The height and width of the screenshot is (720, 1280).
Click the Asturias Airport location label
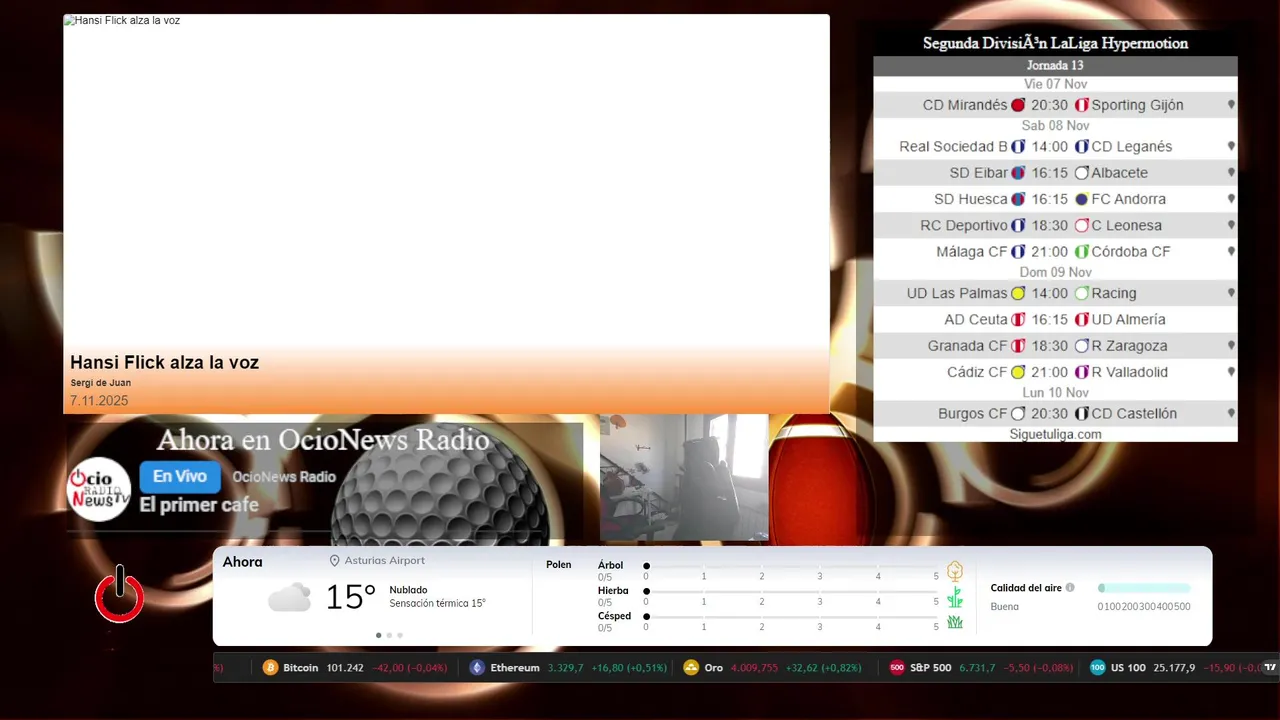click(x=385, y=561)
